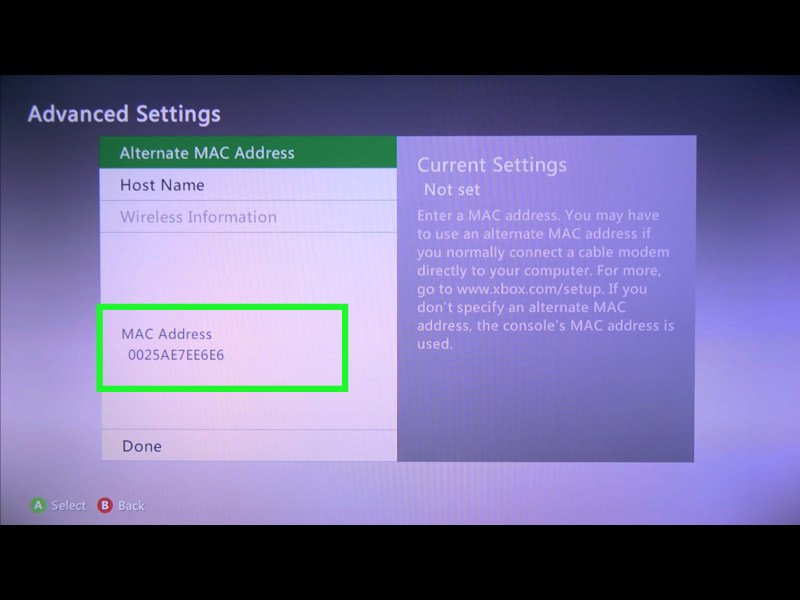Click the Not set status text

pos(452,190)
